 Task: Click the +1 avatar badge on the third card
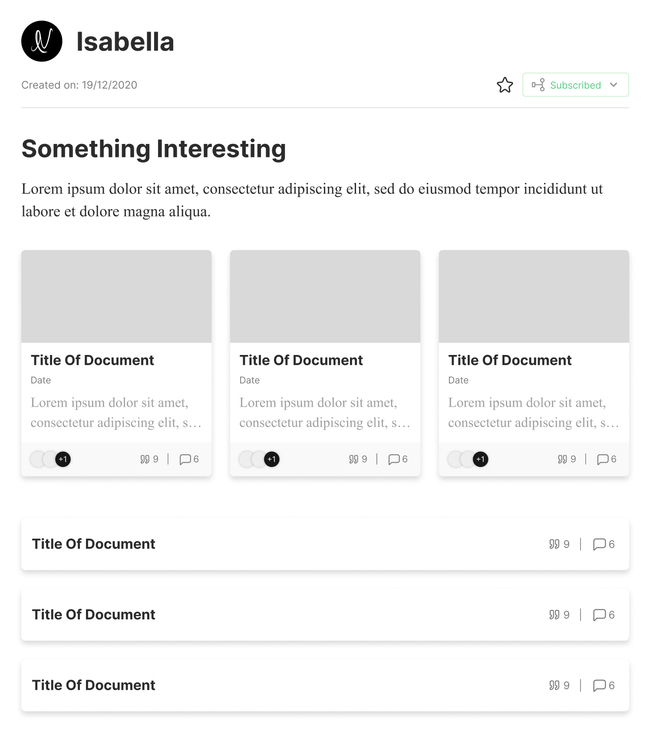[480, 459]
